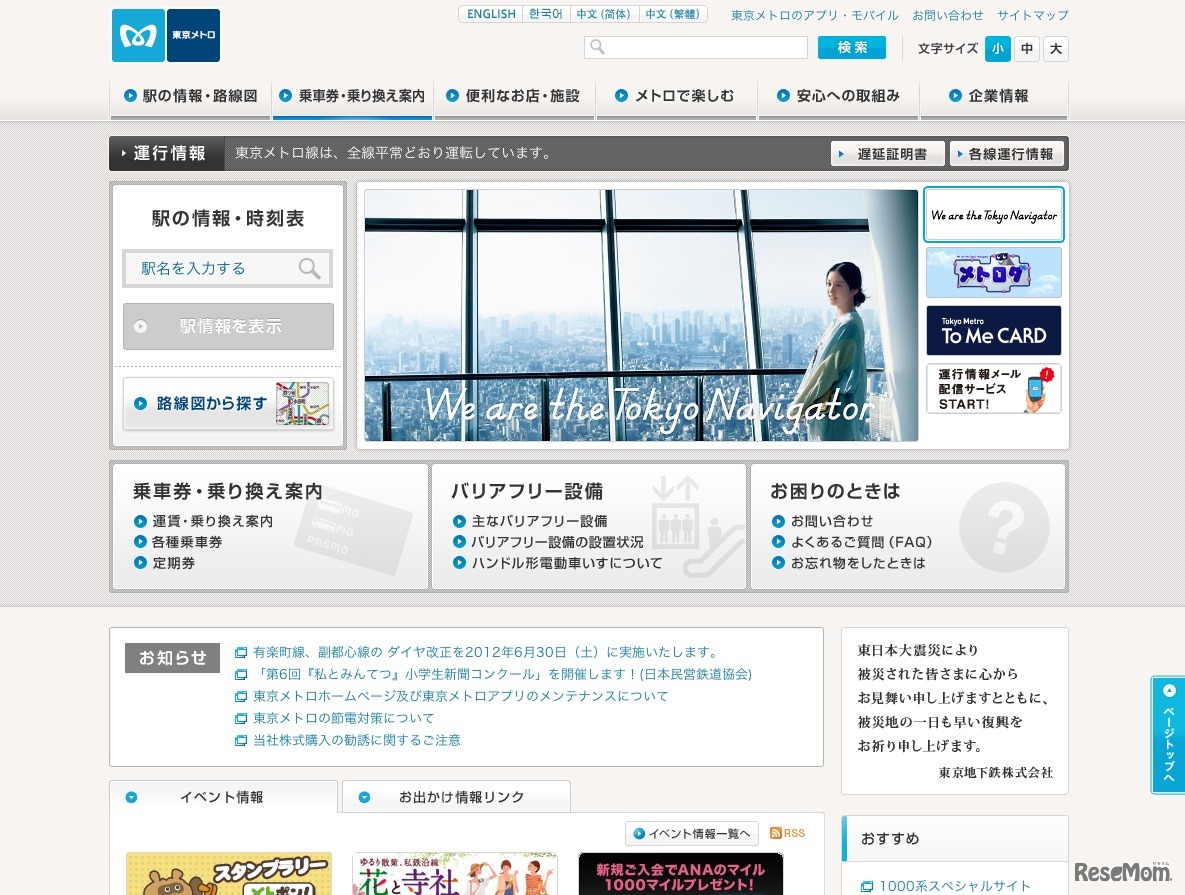Focus the site search input field
This screenshot has width=1185, height=895.
(696, 48)
